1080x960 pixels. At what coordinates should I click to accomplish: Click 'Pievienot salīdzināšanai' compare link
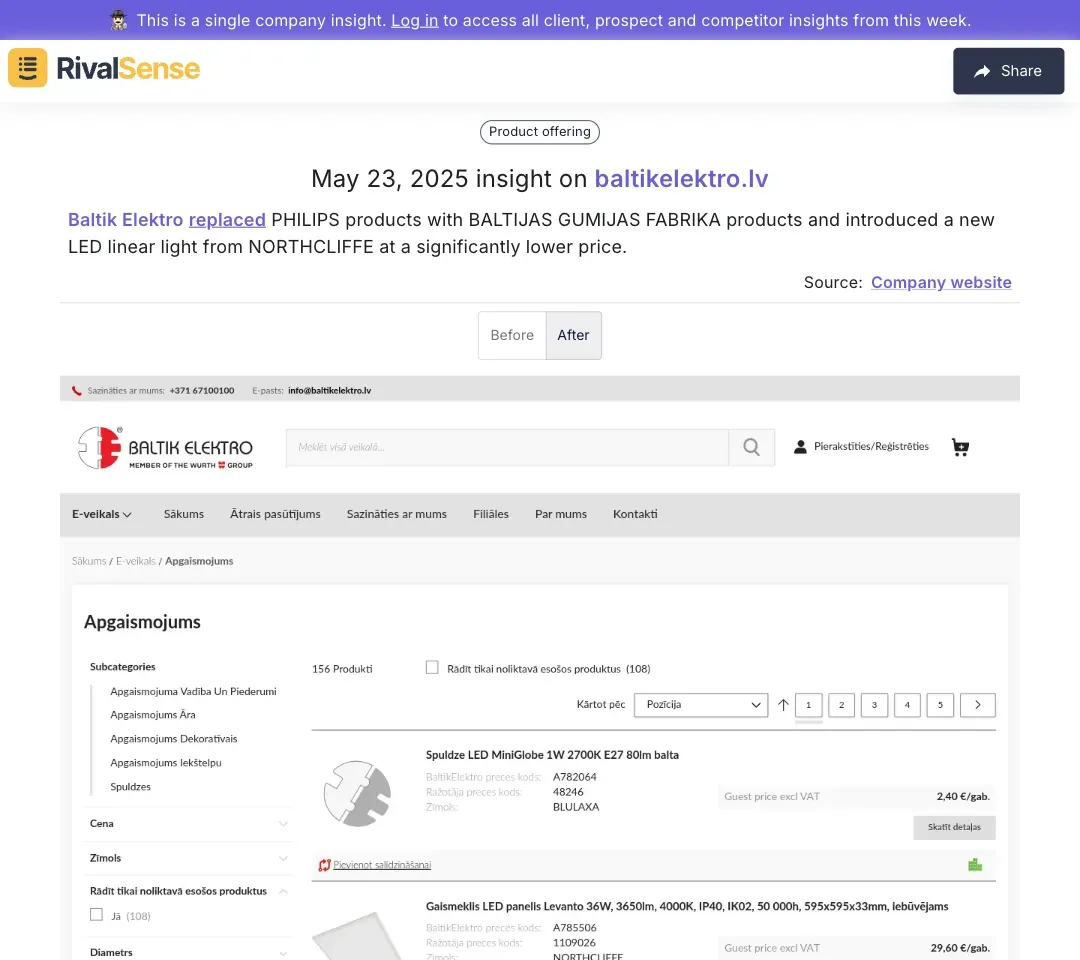click(382, 865)
